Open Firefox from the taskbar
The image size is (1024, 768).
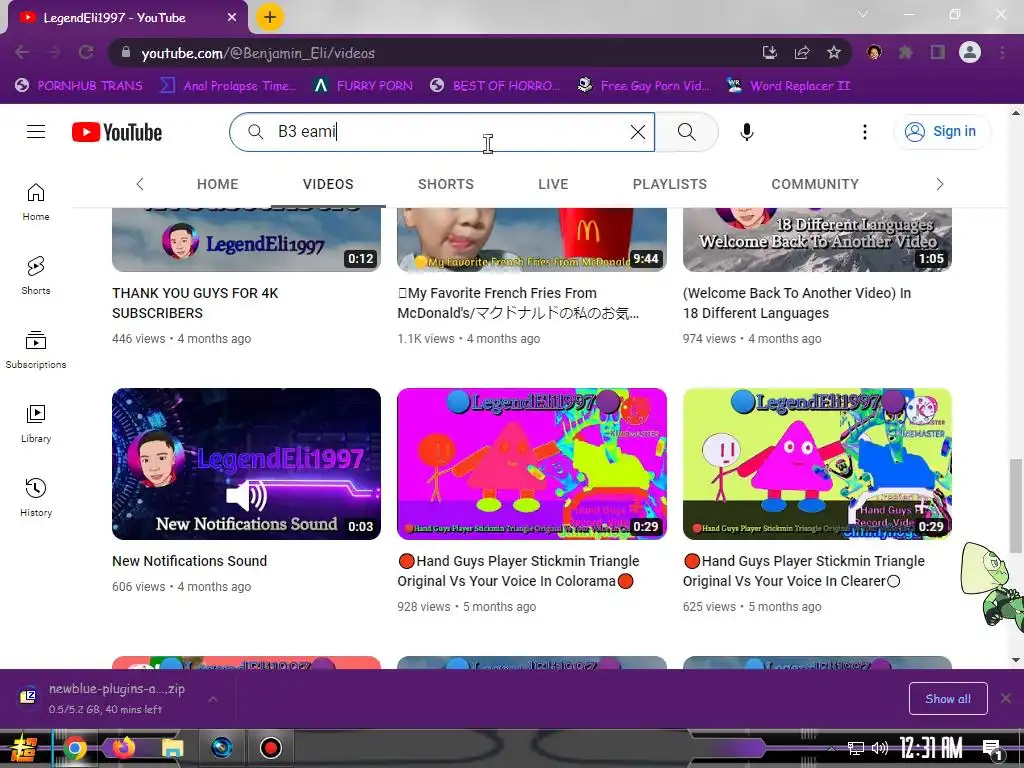tap(123, 747)
